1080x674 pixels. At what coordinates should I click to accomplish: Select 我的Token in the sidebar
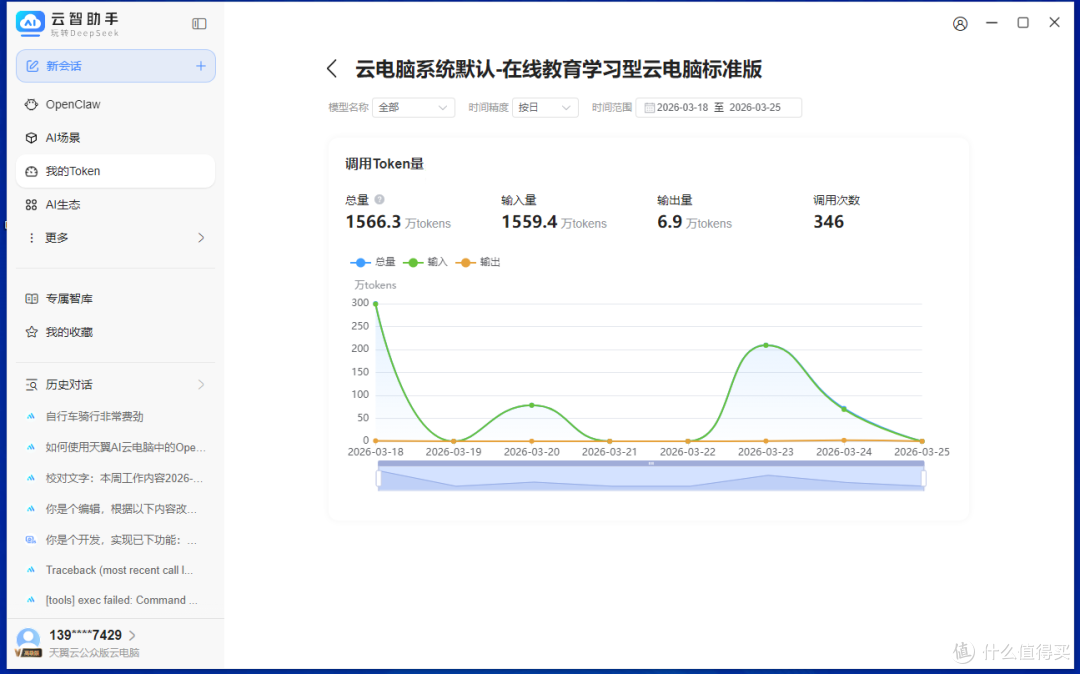click(x=115, y=171)
